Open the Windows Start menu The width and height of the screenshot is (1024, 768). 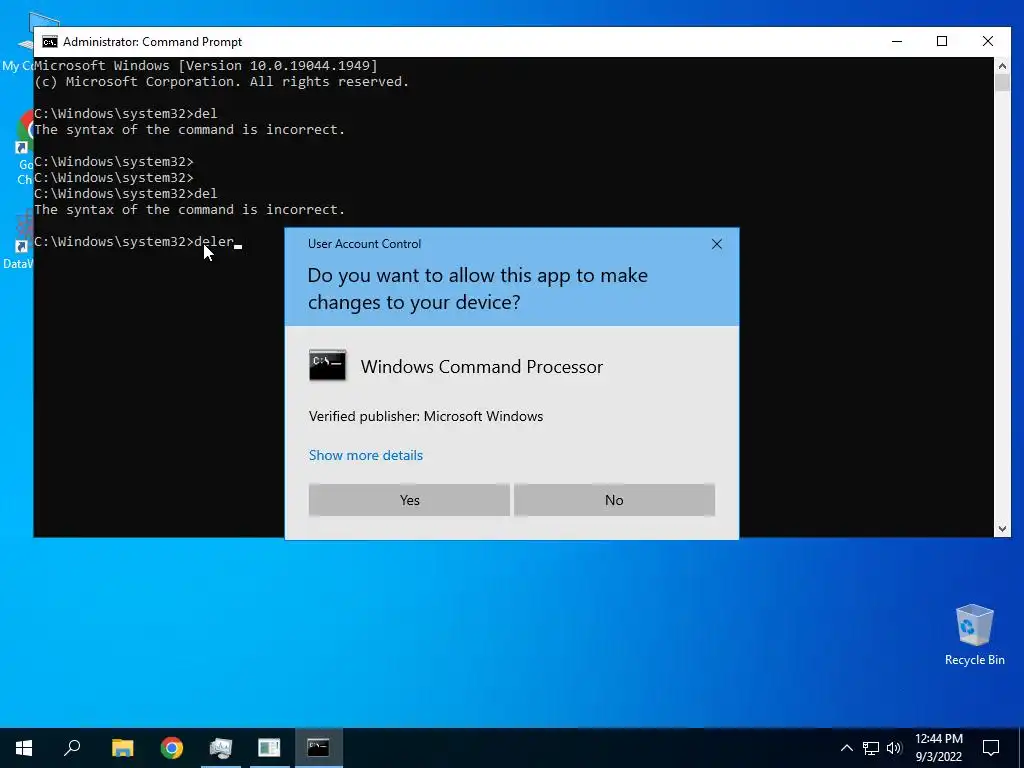(x=24, y=748)
